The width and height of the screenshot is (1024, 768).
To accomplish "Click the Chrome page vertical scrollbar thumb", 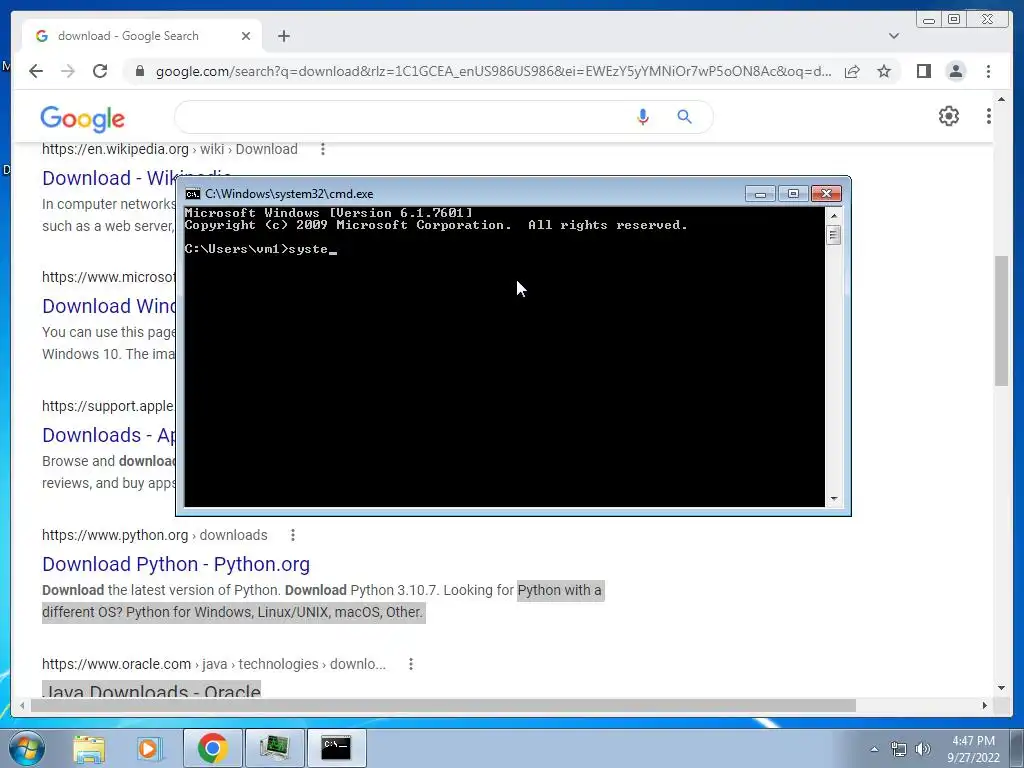I will (x=1002, y=321).
